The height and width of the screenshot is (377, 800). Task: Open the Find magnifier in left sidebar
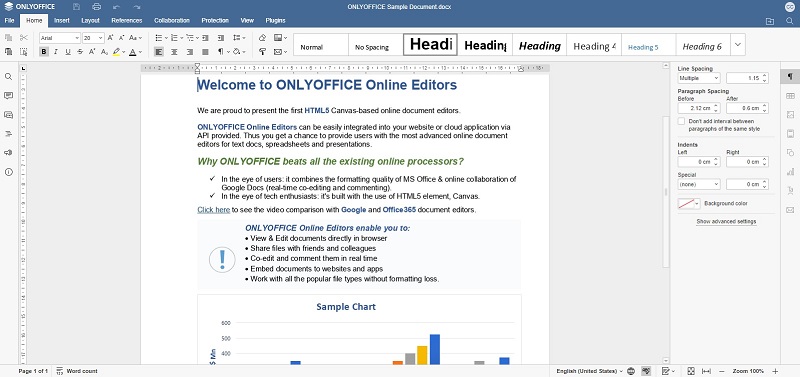(8, 77)
